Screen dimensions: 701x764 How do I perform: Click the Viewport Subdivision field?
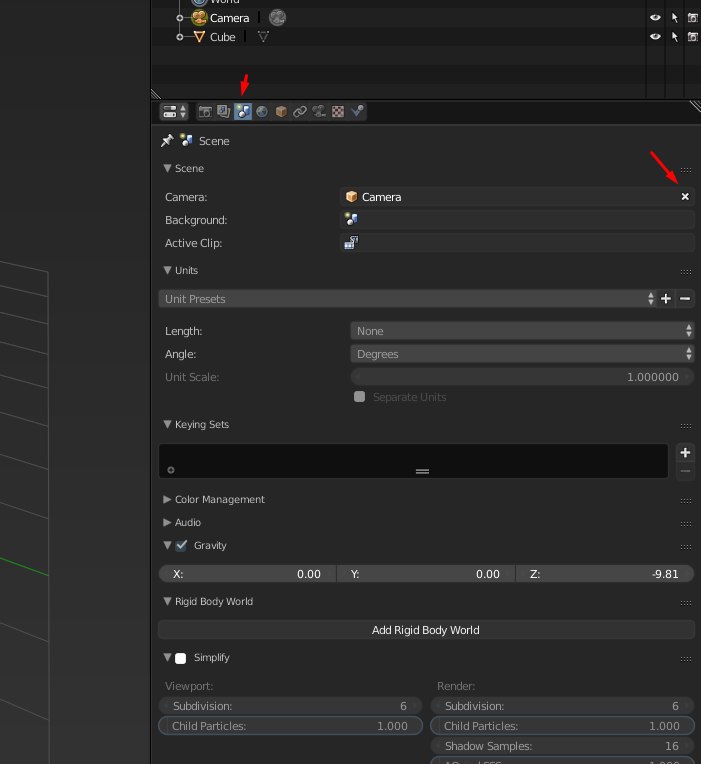click(290, 706)
